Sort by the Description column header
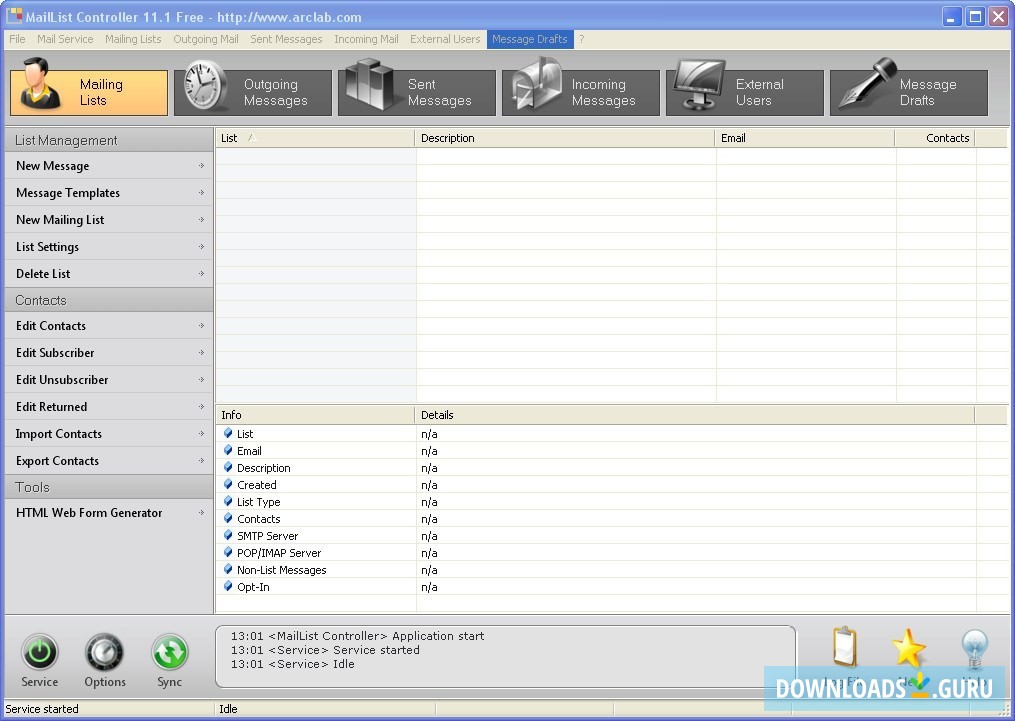The width and height of the screenshot is (1015, 721). pos(564,138)
